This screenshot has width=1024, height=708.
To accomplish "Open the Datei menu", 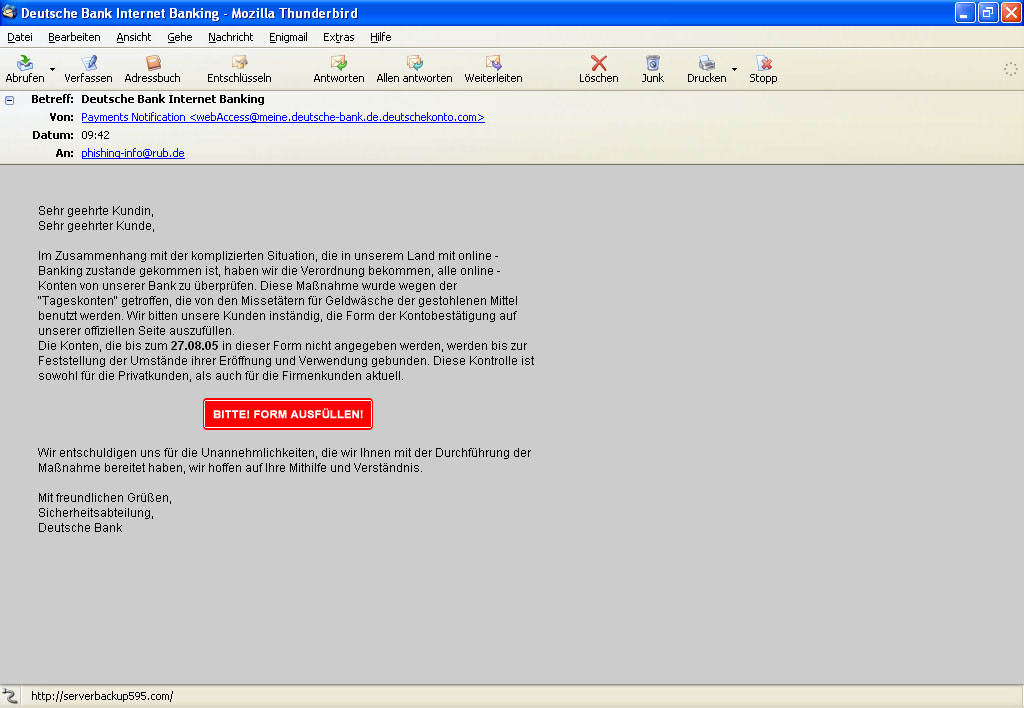I will [20, 37].
